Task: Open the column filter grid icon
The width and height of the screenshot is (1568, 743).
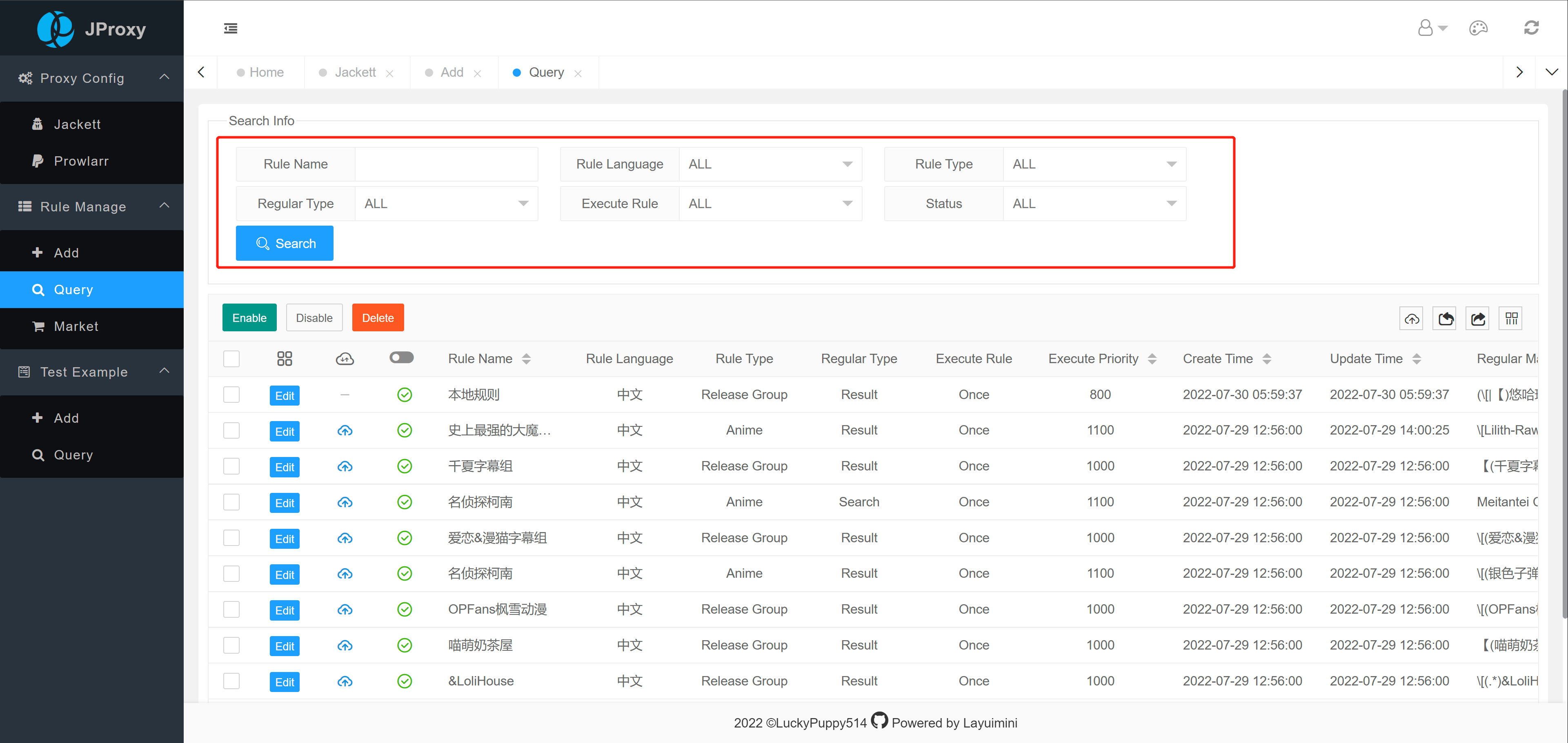Action: pyautogui.click(x=1511, y=318)
